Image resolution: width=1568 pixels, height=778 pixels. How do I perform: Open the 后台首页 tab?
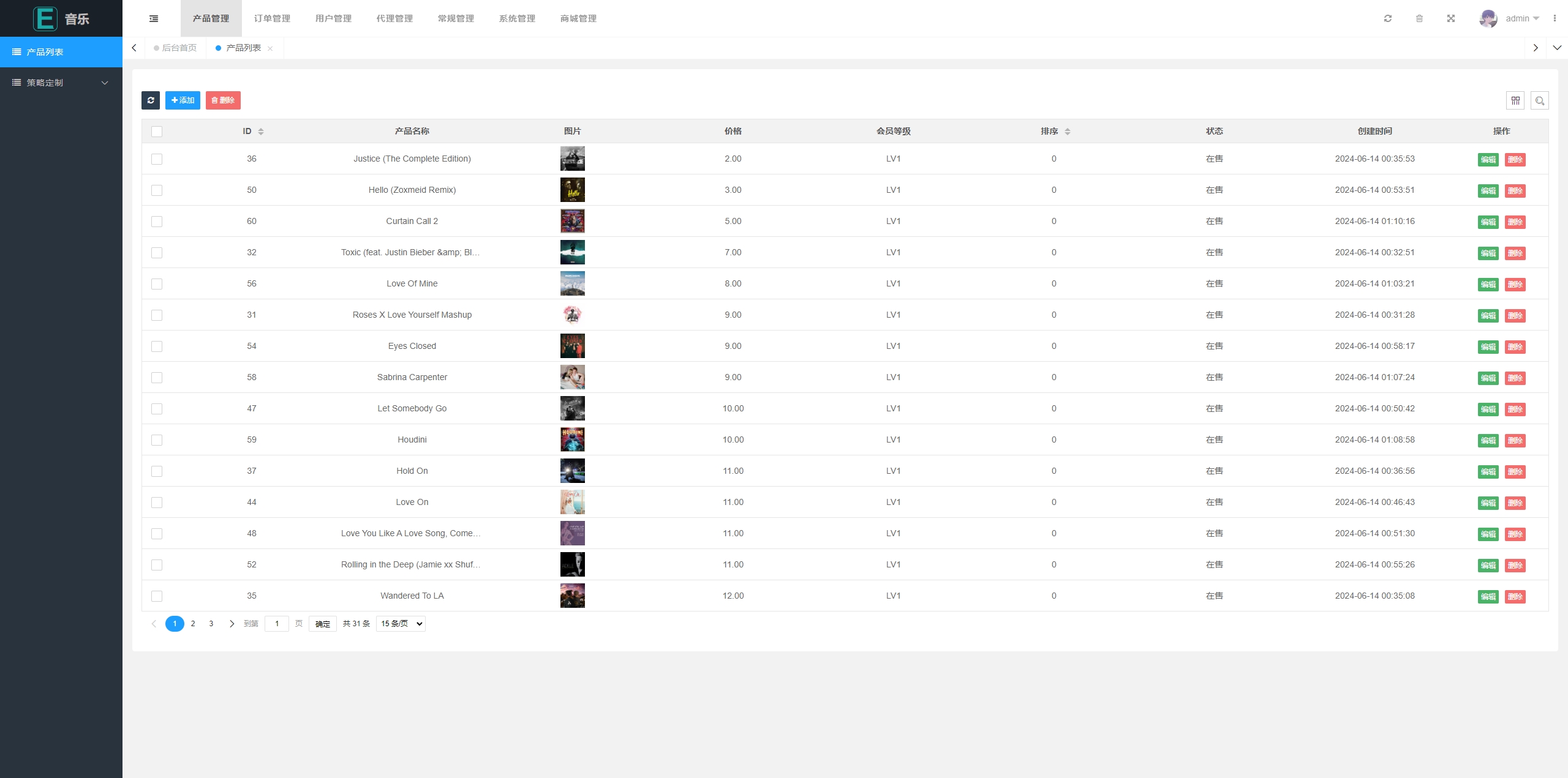[178, 48]
